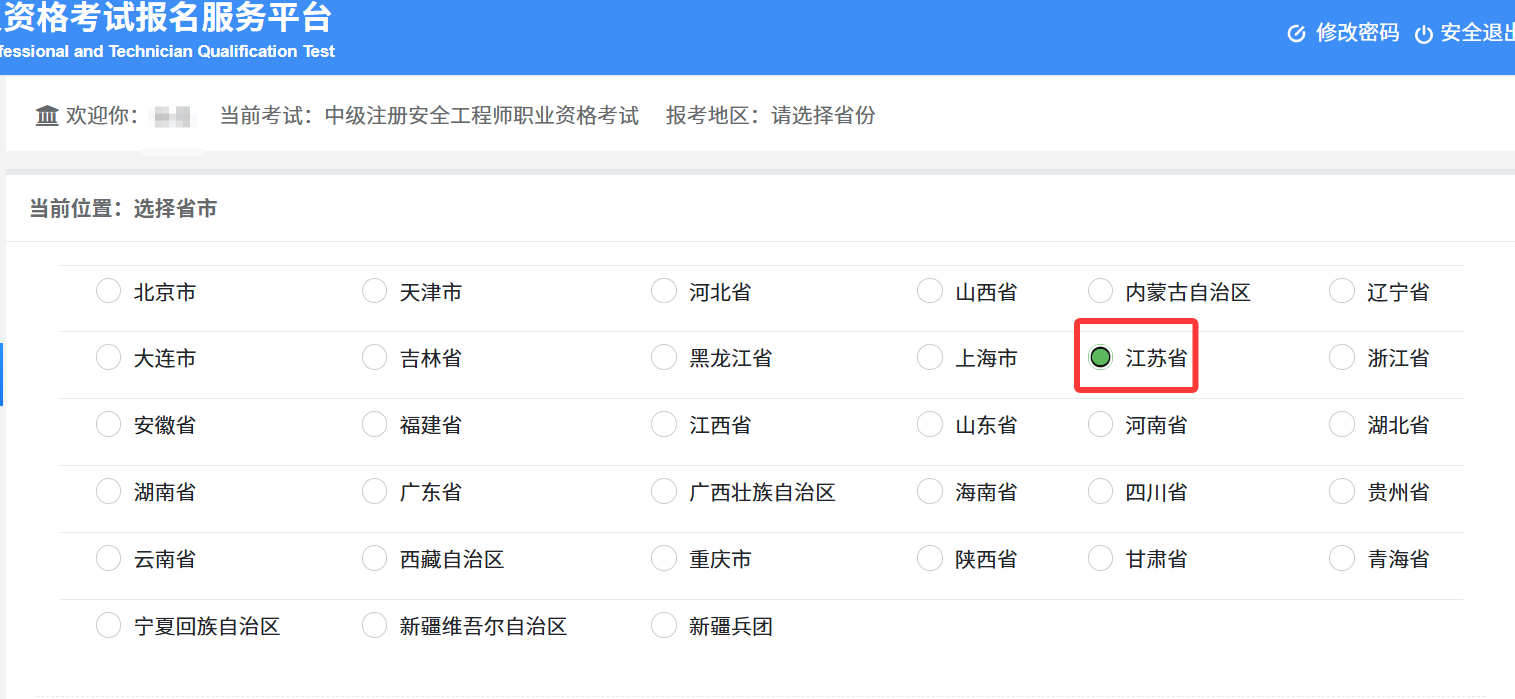Pick 广东省 as your province
The image size is (1515, 699).
pos(374,490)
